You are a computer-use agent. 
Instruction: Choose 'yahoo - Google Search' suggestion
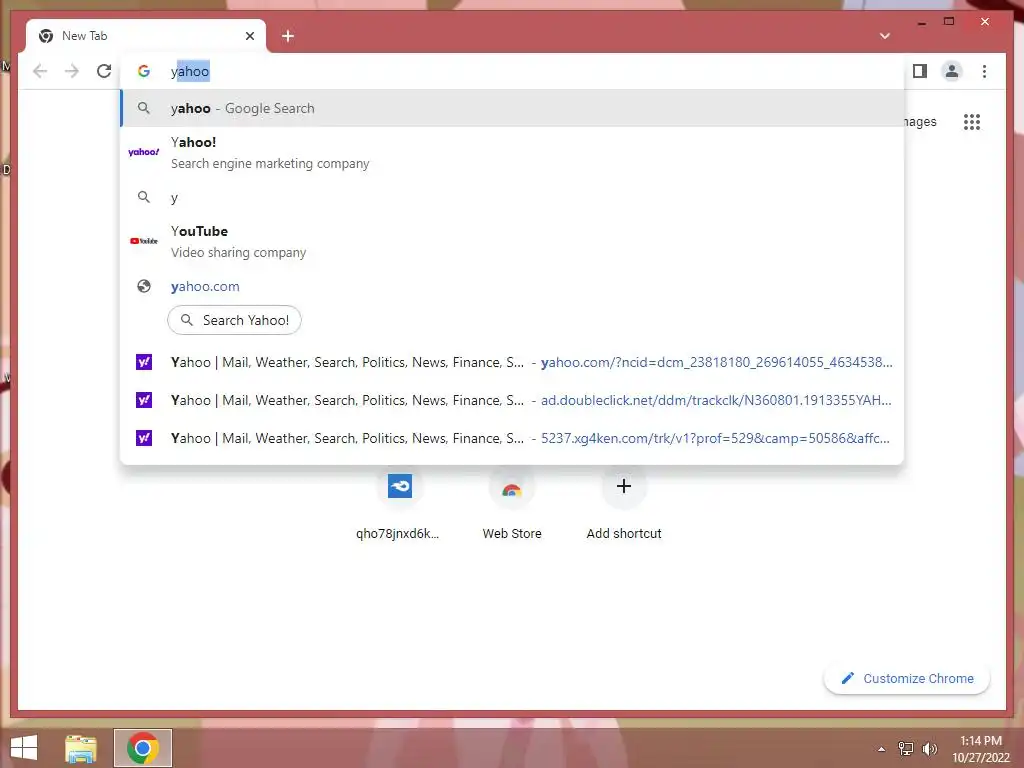513,108
